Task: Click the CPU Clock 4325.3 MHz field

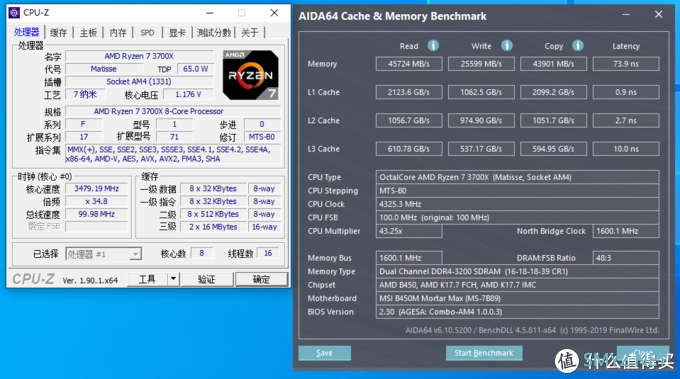Action: (517, 204)
